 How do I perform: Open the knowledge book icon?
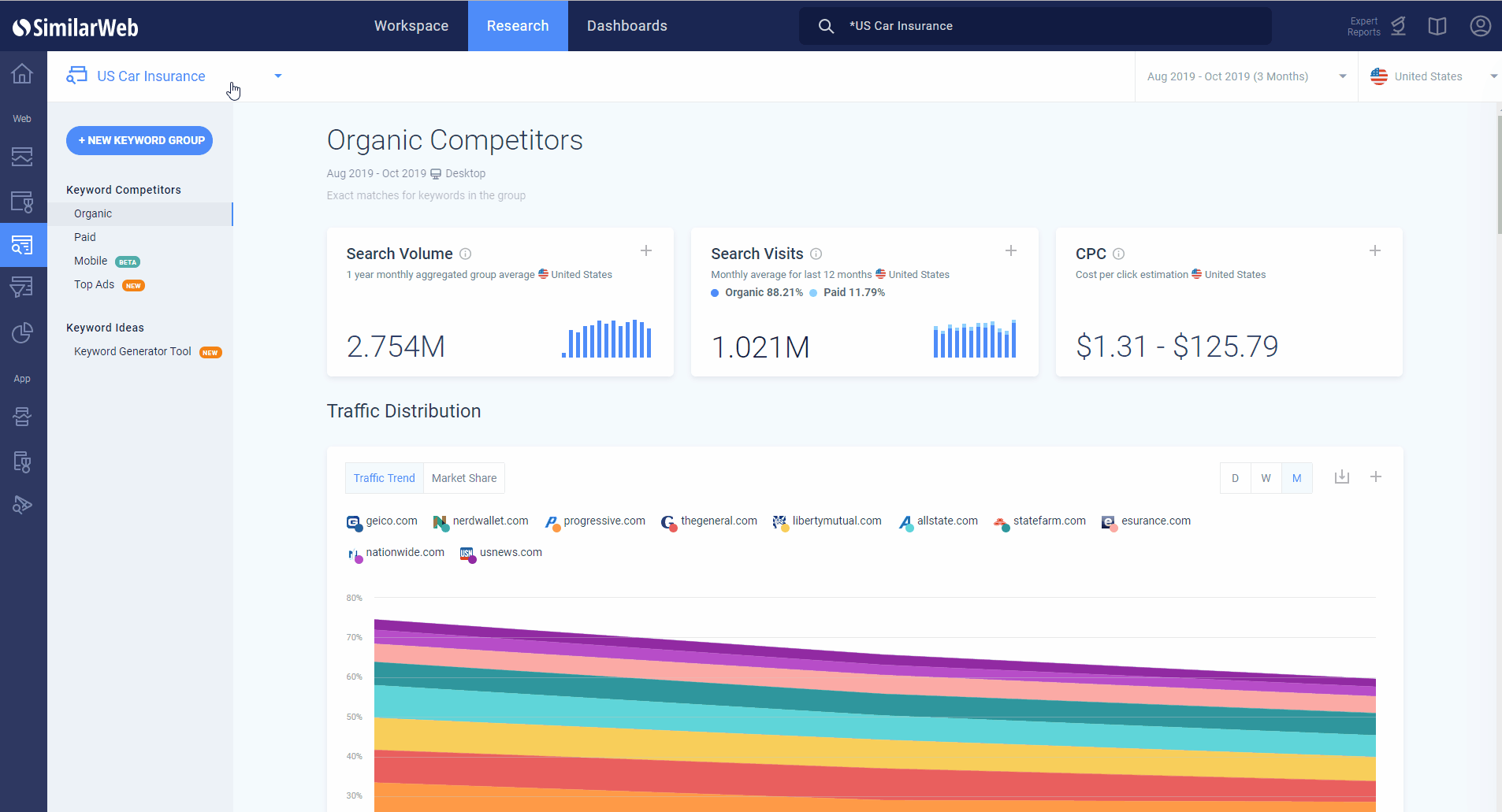pos(1437,26)
